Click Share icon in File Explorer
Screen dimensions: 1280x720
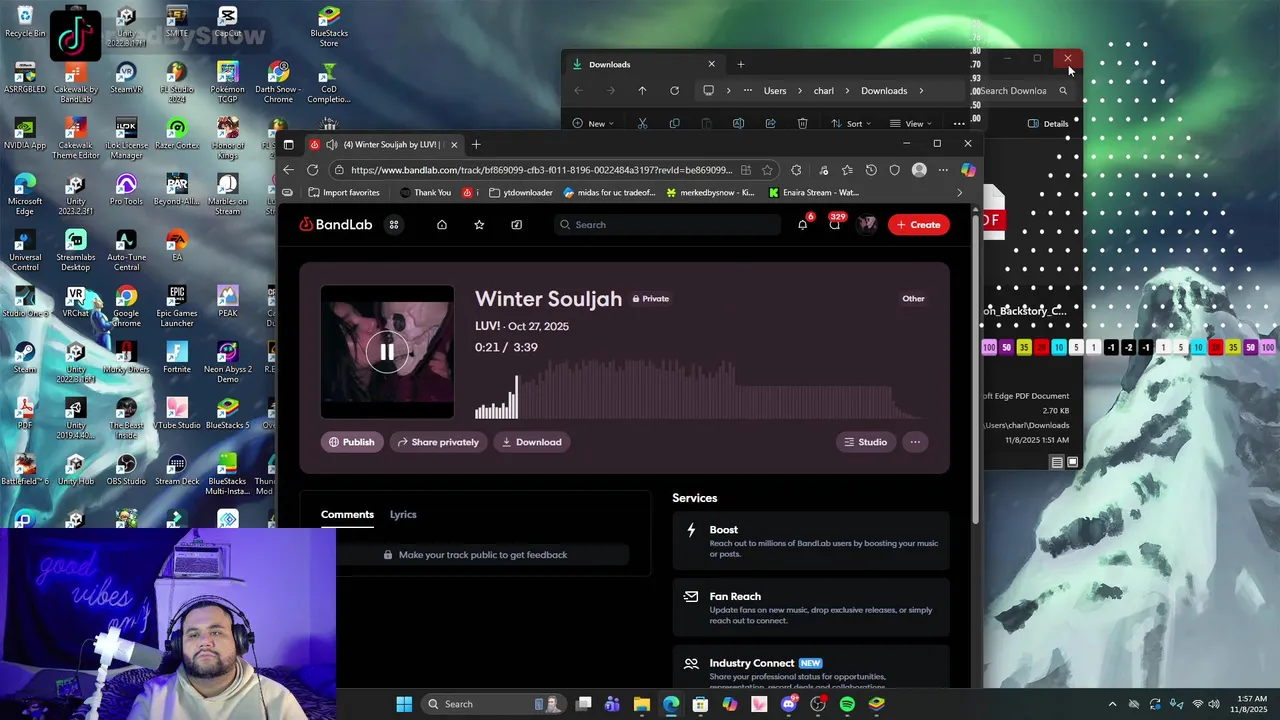(770, 124)
